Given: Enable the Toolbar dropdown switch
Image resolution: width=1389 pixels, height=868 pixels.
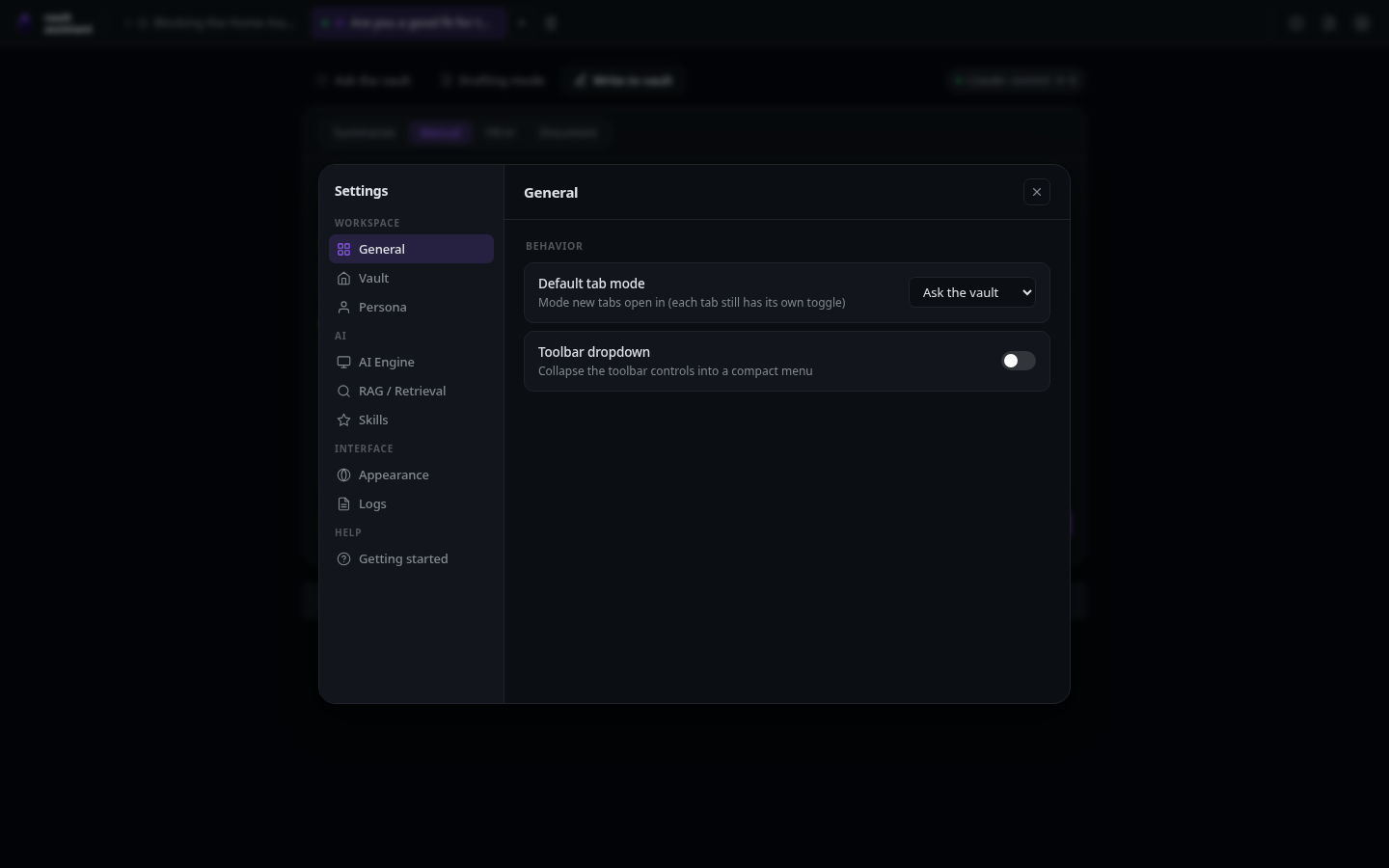Looking at the screenshot, I should coord(1018,361).
